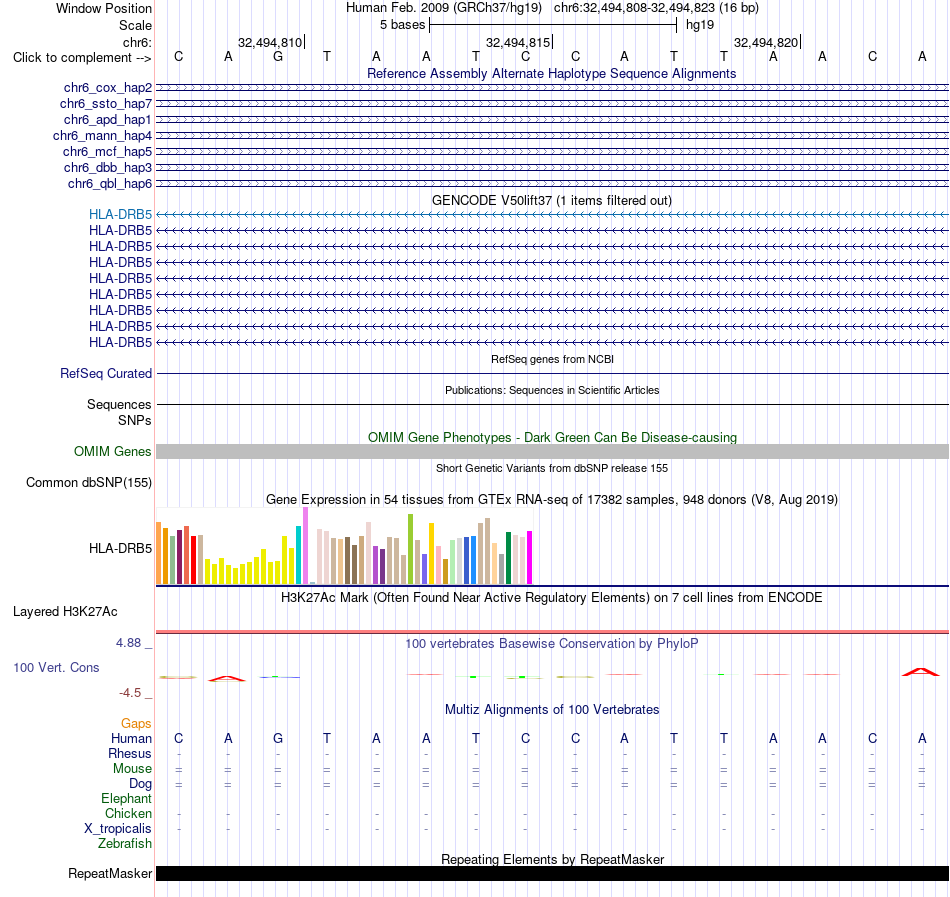Click the 'Rhesus' species label
This screenshot has width=950, height=897.
point(130,754)
